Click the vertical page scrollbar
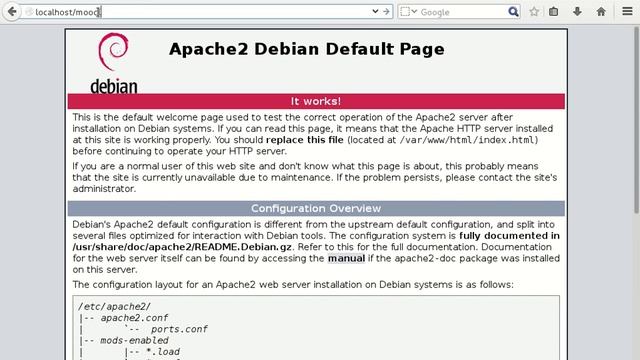Viewport: 640px width, 360px height. point(636,120)
